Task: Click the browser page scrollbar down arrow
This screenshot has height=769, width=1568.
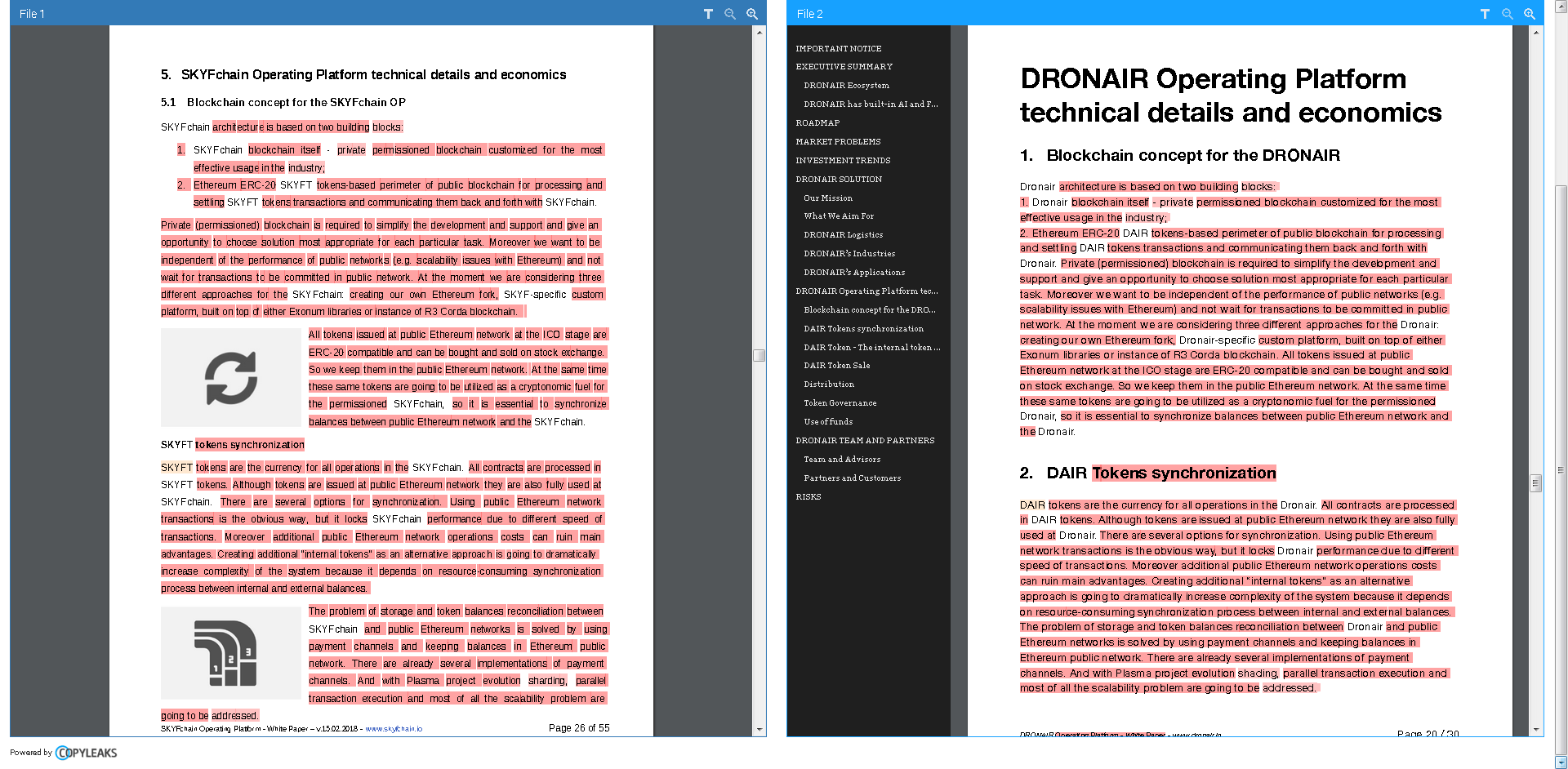Action: (1561, 762)
